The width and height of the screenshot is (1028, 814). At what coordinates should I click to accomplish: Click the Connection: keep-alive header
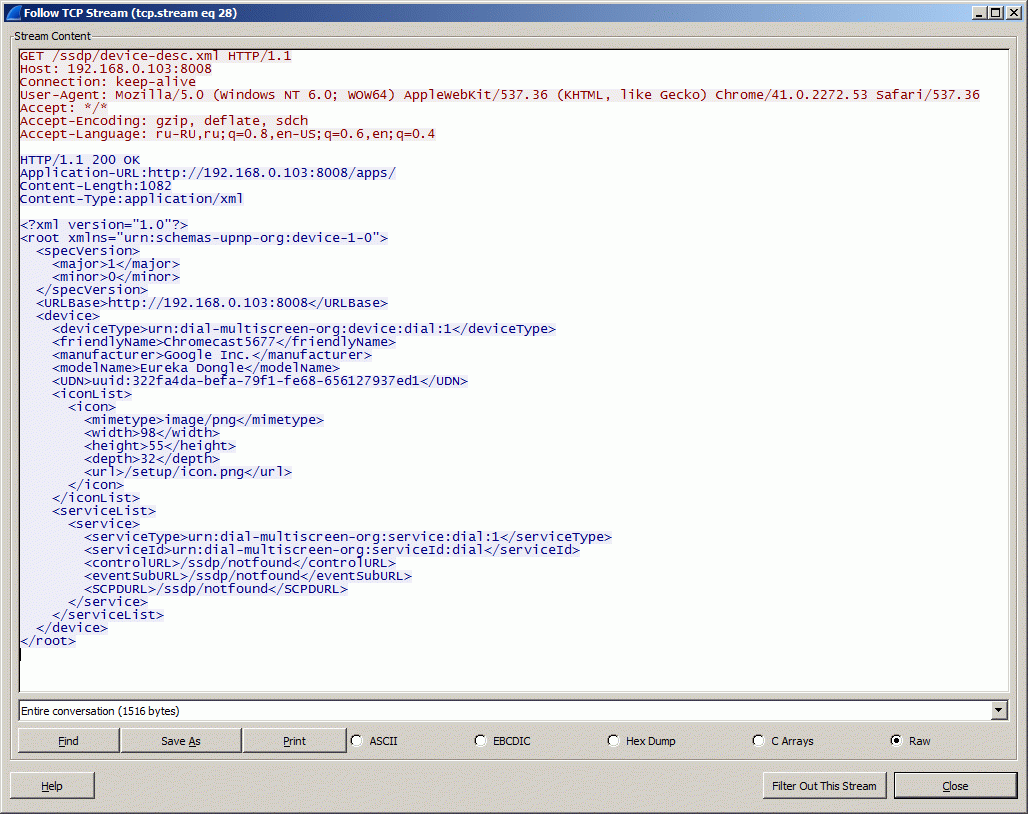tap(108, 82)
